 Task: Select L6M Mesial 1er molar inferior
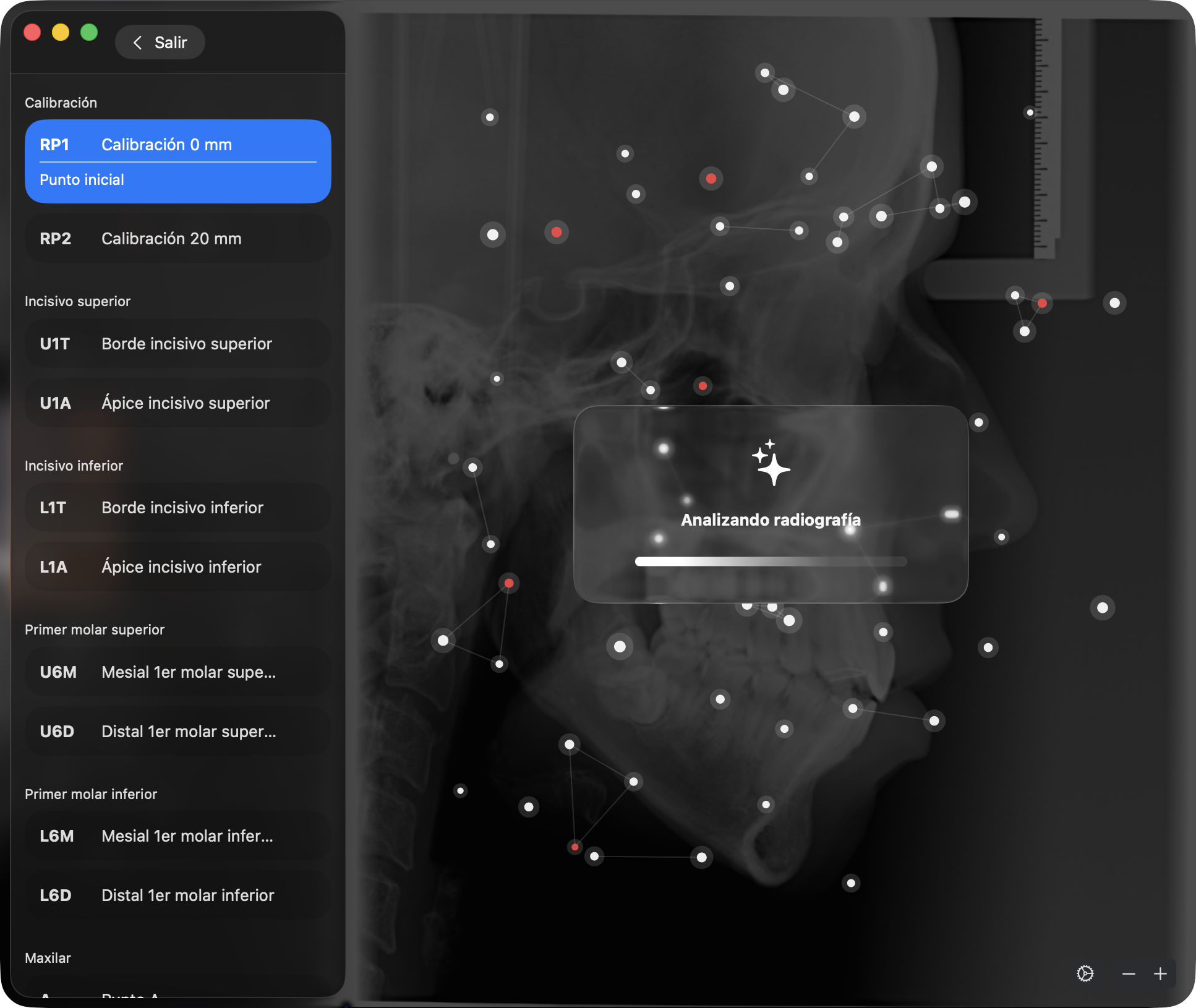pyautogui.click(x=178, y=836)
